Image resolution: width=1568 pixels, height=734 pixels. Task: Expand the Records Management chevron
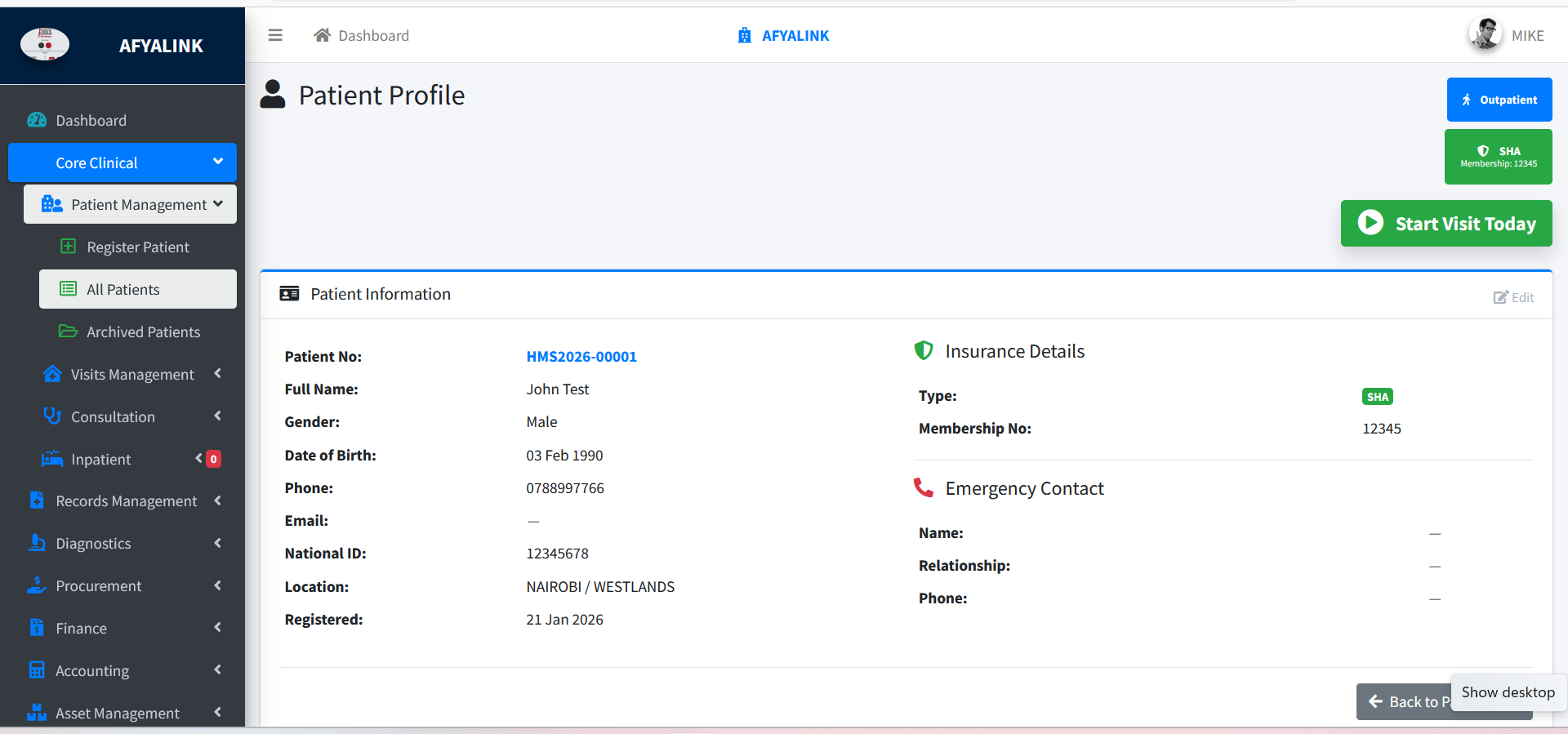pyautogui.click(x=218, y=500)
